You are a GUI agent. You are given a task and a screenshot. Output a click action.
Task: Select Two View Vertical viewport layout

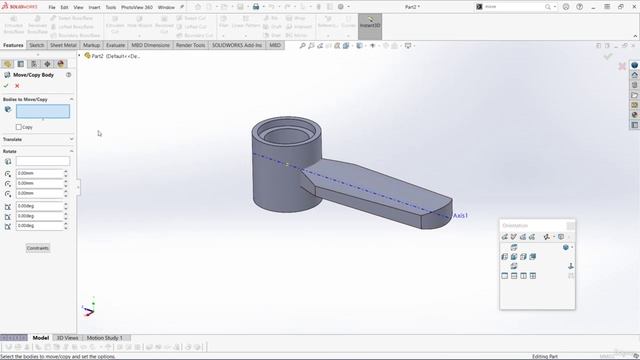click(x=523, y=276)
